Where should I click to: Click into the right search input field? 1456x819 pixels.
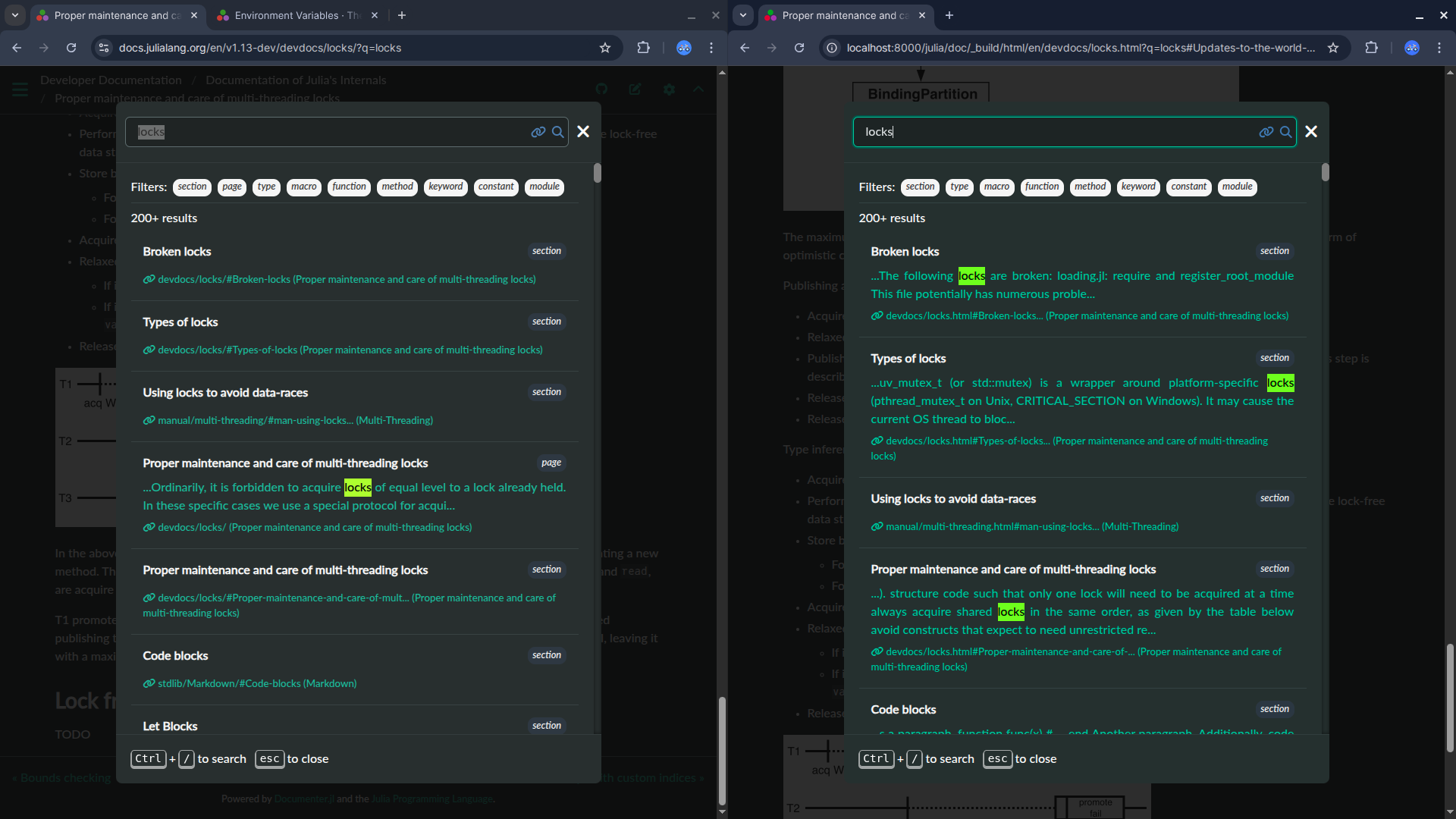1062,132
